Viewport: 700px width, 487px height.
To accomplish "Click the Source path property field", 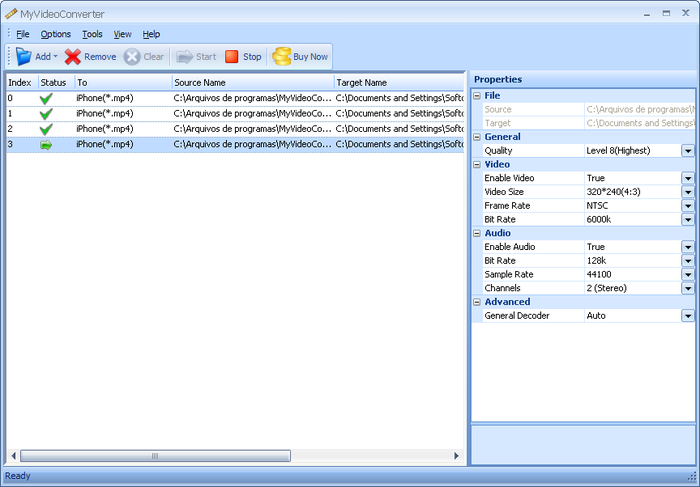I will click(x=640, y=109).
